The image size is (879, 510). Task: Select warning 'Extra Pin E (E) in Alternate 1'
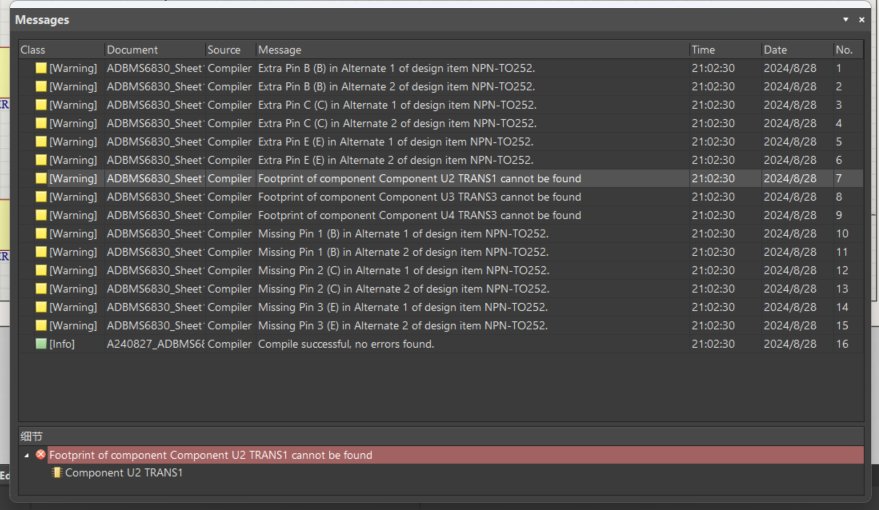441,142
